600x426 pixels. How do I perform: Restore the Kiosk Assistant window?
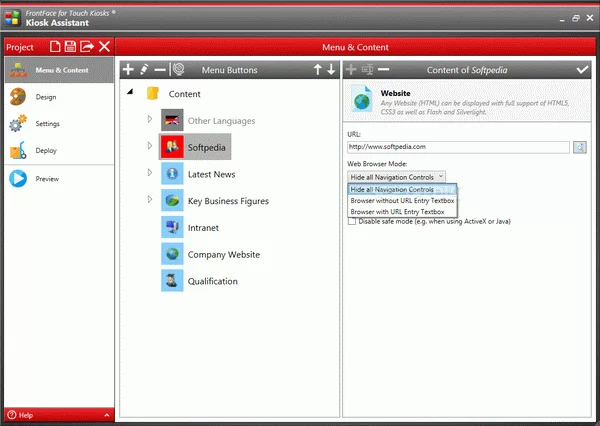576,18
